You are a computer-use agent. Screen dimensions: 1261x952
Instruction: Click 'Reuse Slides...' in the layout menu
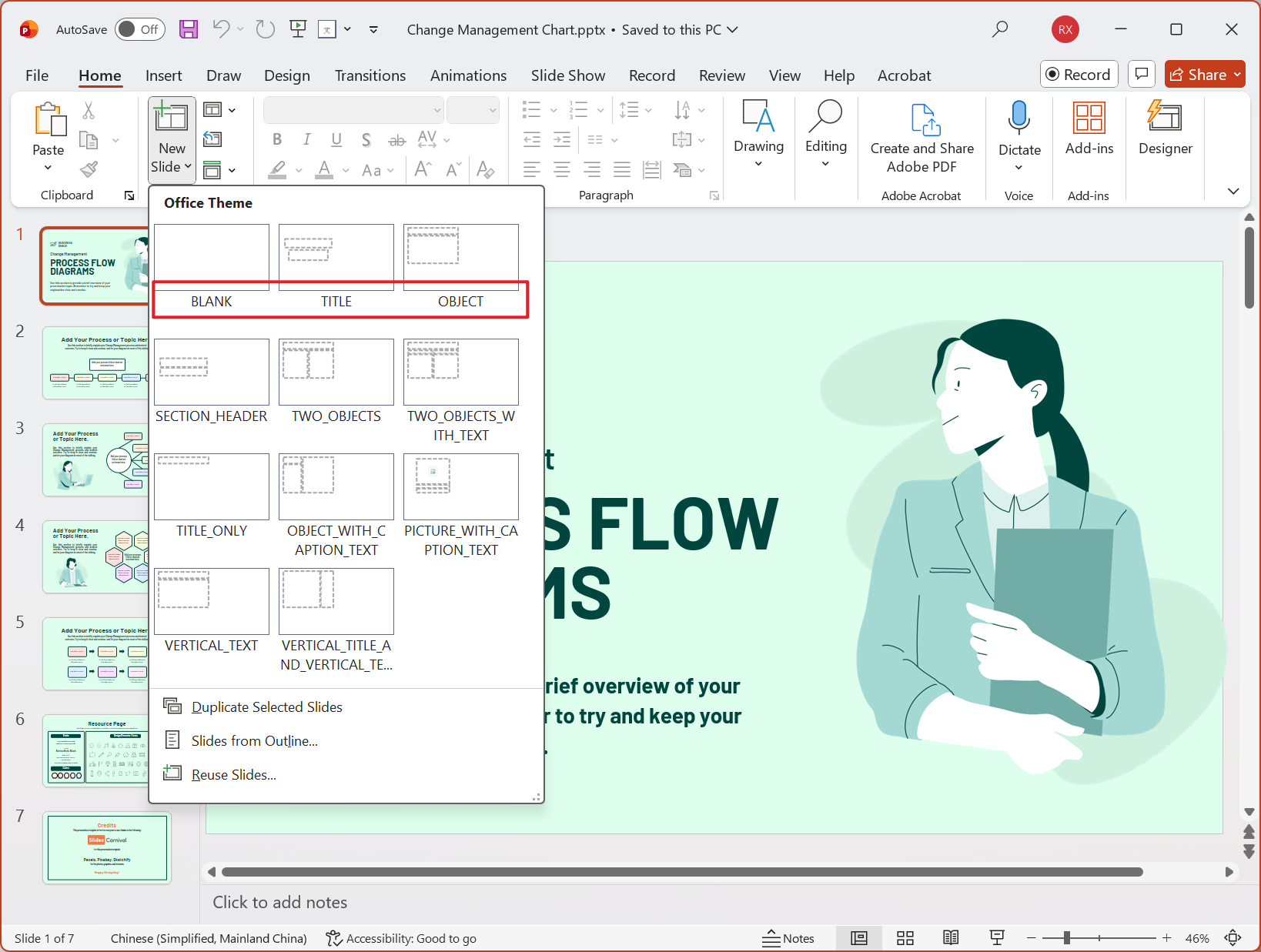point(233,774)
